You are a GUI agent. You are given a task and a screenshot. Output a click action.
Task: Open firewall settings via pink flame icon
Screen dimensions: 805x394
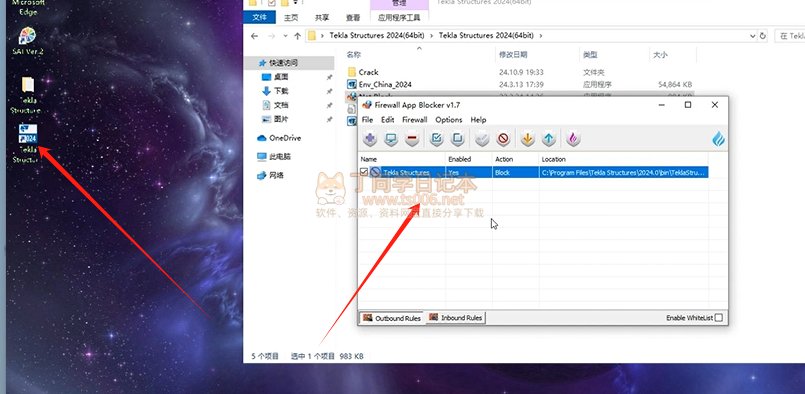point(573,139)
